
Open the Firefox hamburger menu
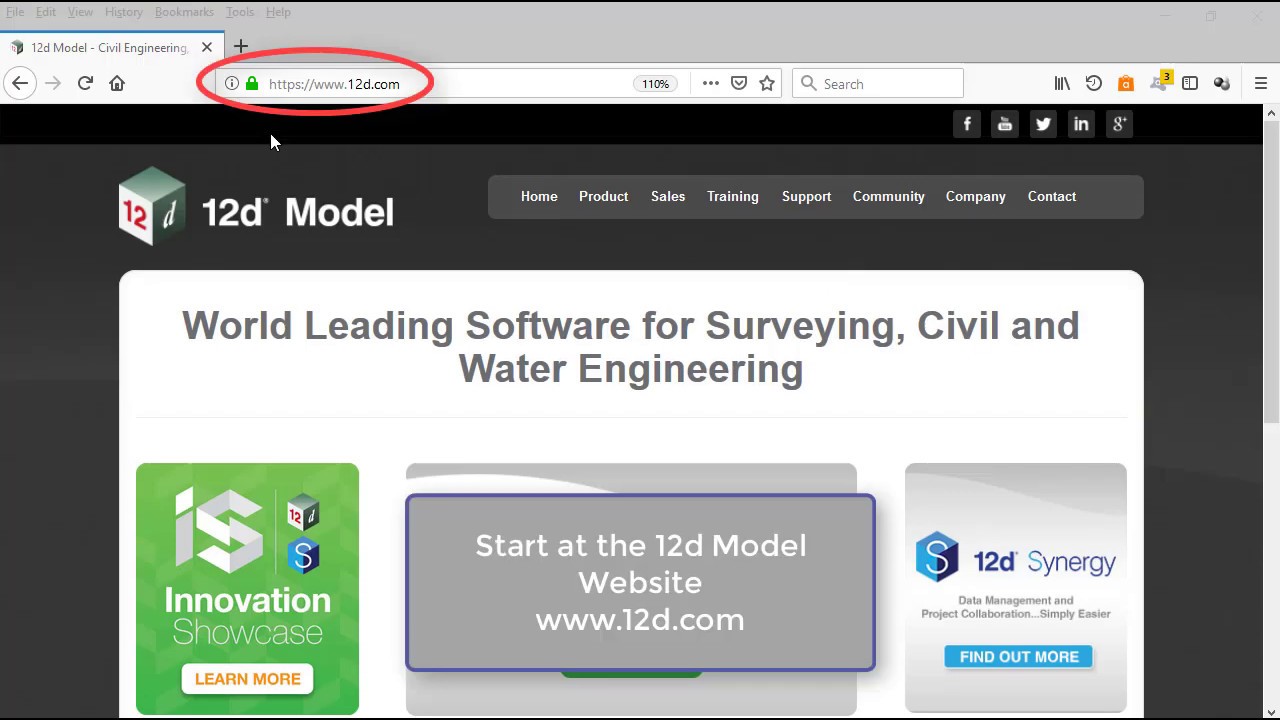pyautogui.click(x=1261, y=84)
